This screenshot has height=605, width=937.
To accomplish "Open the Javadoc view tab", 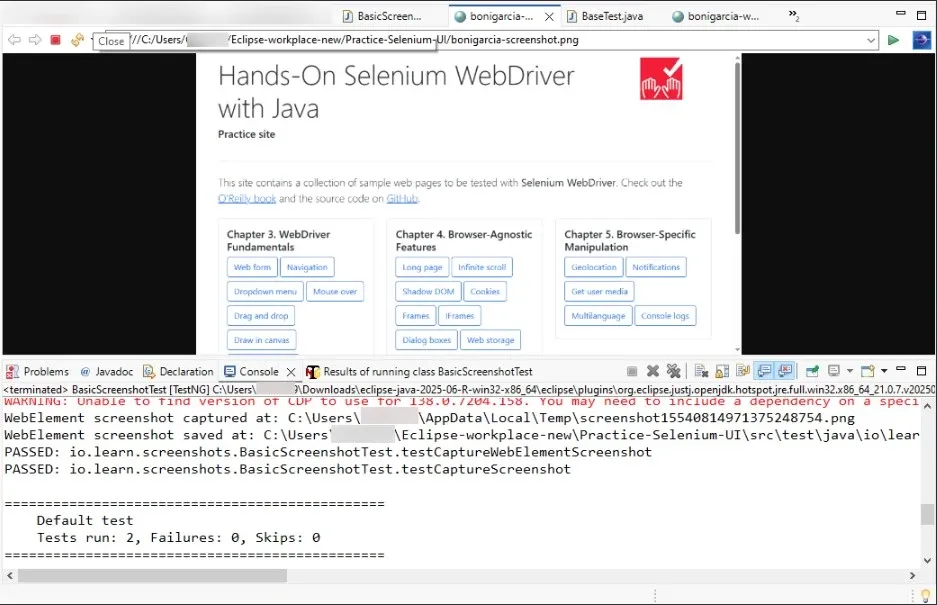I will [x=106, y=371].
